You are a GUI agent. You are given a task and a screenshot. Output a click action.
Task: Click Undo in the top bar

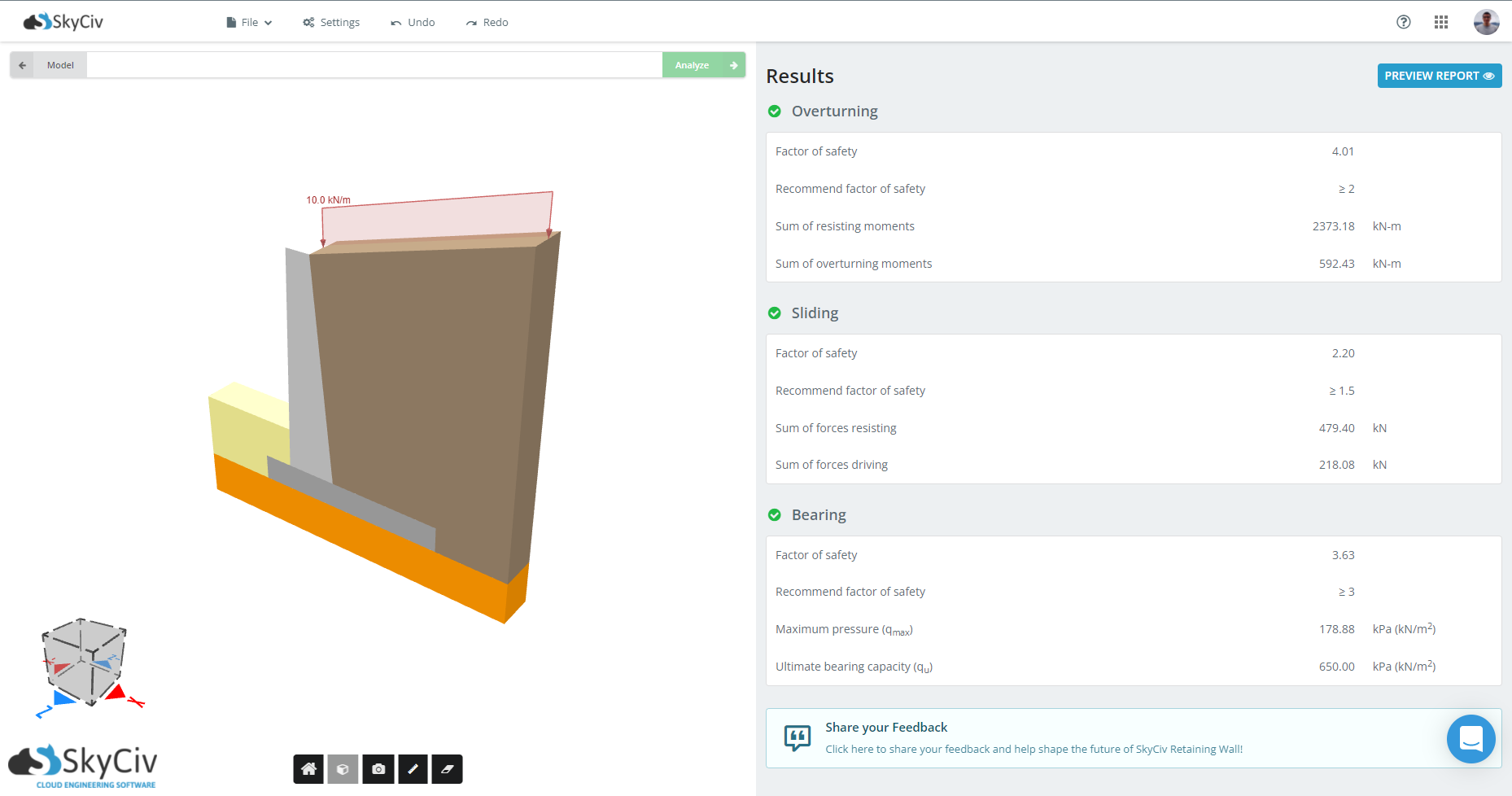[413, 22]
